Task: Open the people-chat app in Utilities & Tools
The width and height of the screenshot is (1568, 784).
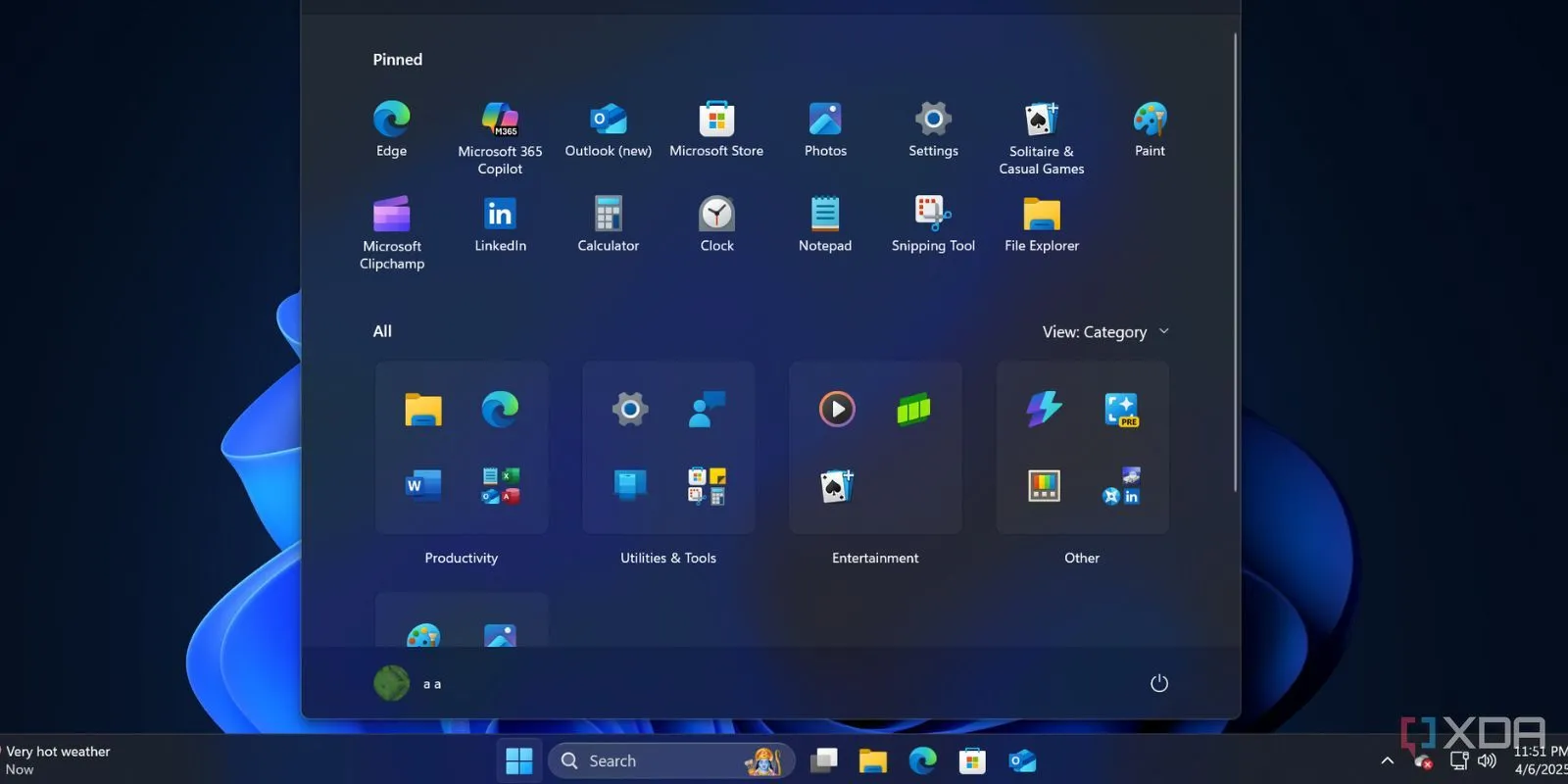Action: tap(707, 409)
